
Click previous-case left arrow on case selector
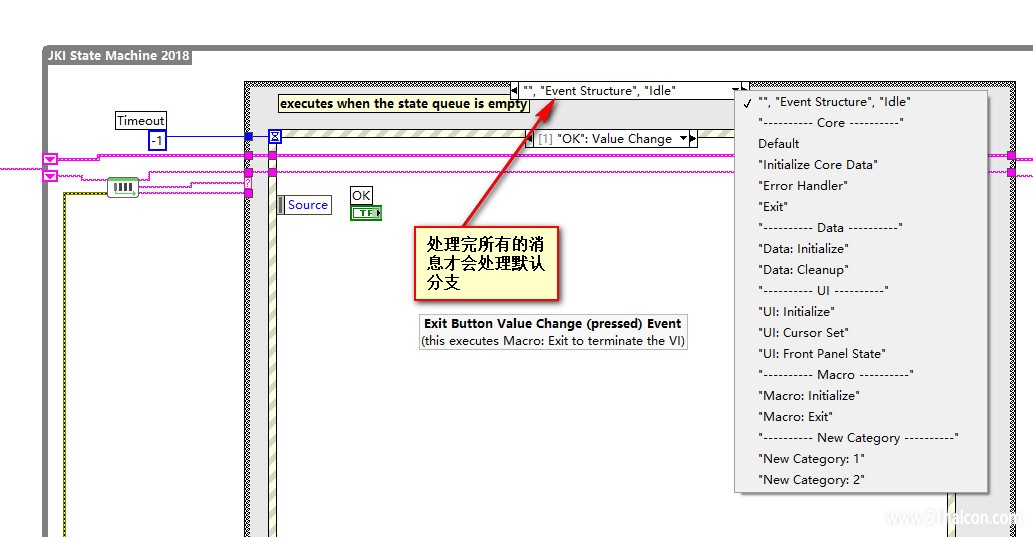[x=515, y=91]
